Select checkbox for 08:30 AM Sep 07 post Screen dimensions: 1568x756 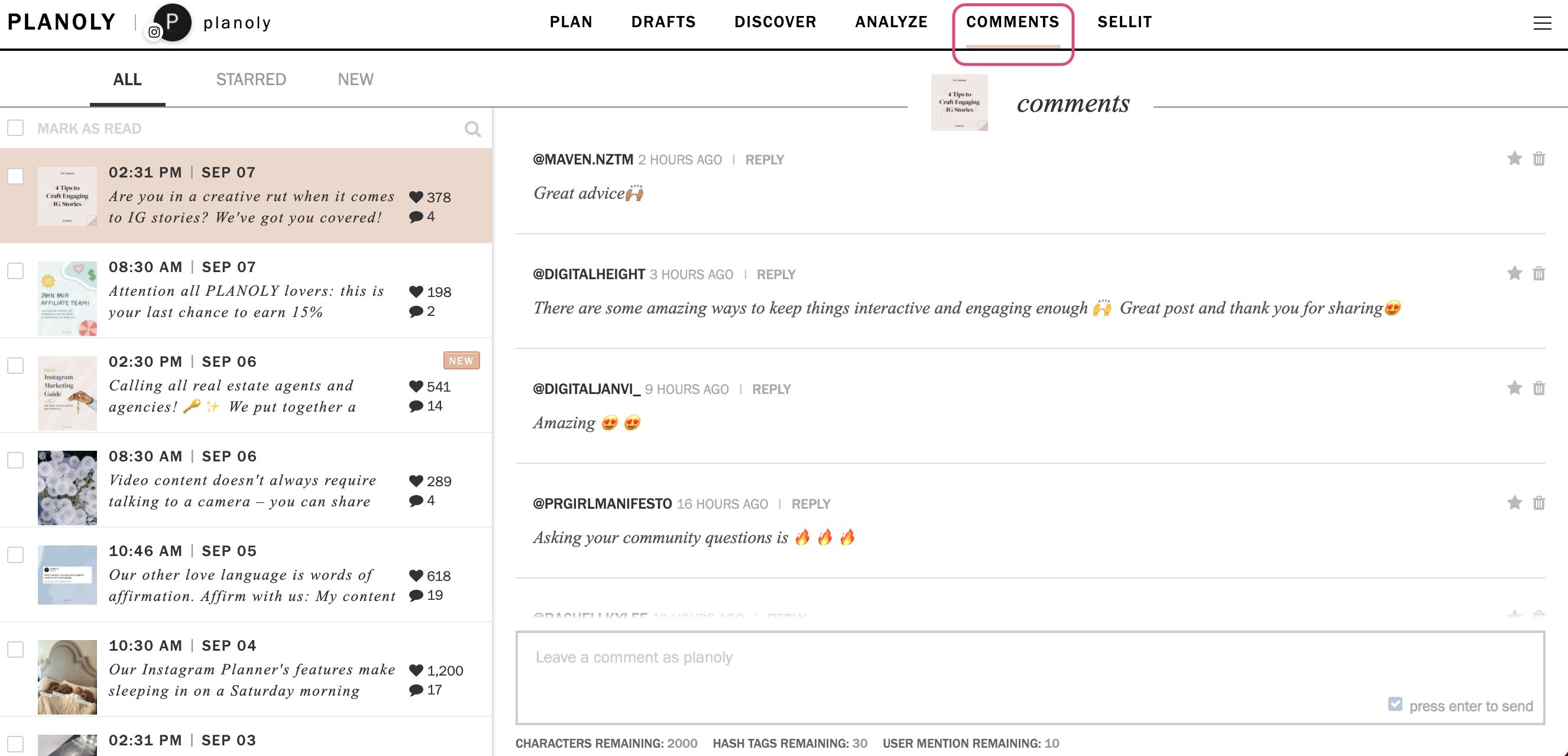coord(15,270)
